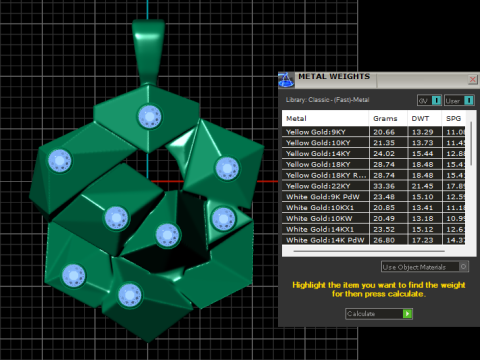Select the DWT column header
The width and height of the screenshot is (480, 360).
click(425, 118)
